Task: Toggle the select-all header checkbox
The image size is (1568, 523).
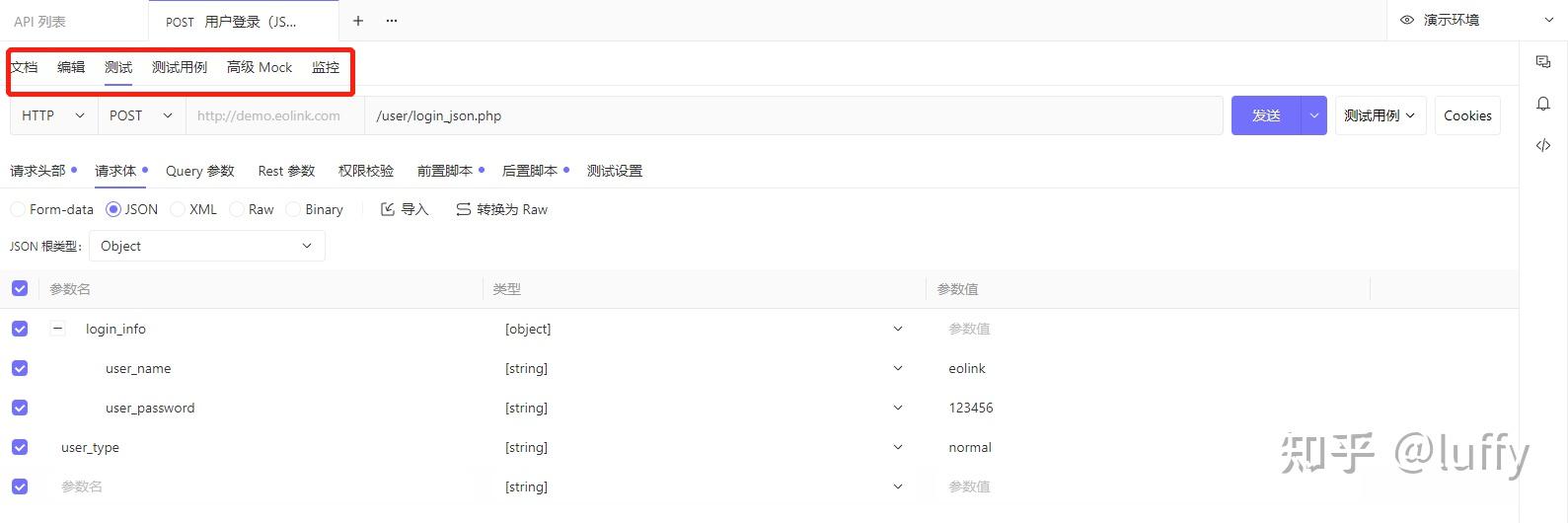Action: point(20,289)
